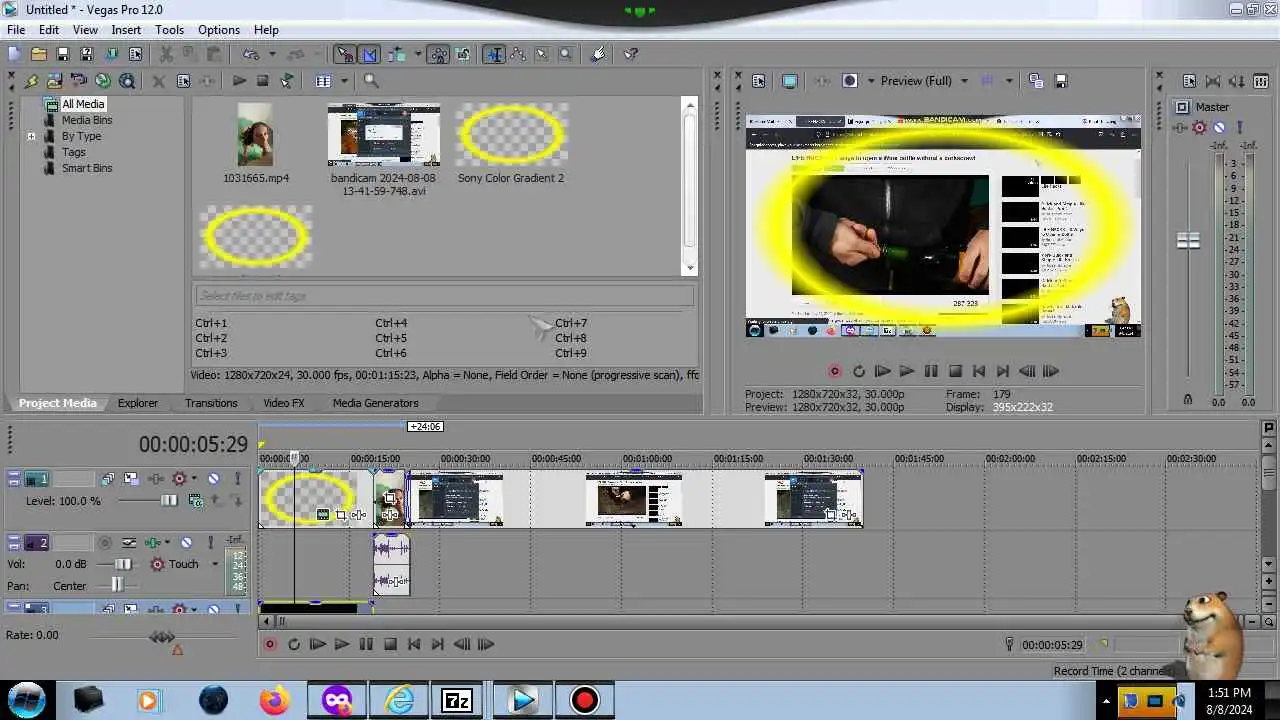Click Play From Start in timeline transport
Viewport: 1280px width, 720px height.
point(317,644)
